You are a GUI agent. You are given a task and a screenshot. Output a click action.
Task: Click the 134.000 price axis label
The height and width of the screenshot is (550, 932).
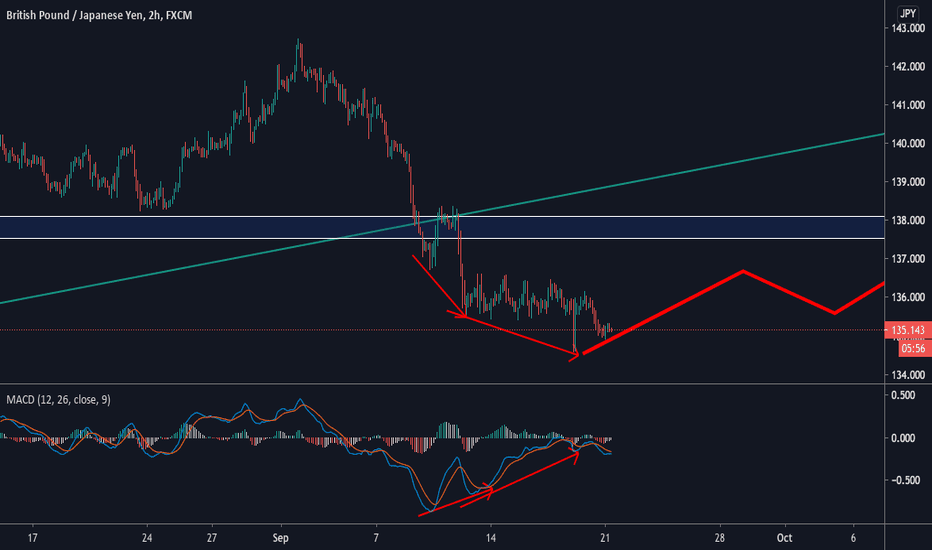[908, 375]
